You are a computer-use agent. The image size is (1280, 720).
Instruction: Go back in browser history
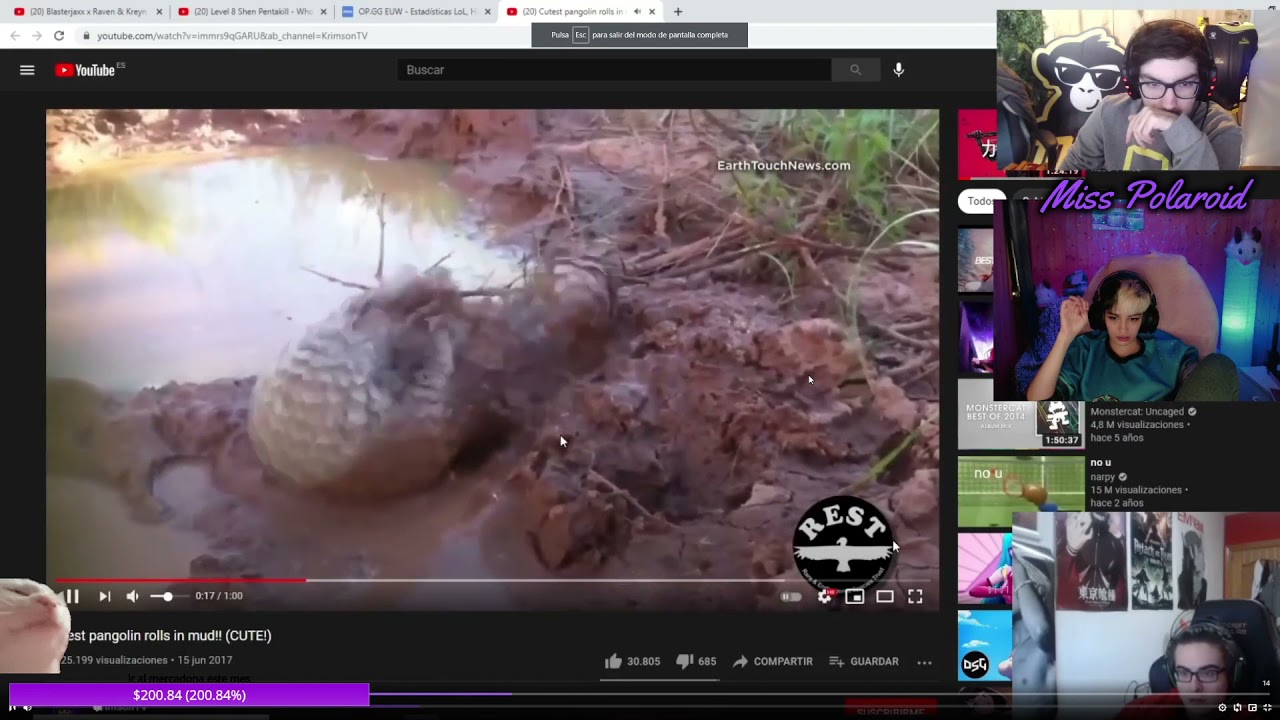[15, 35]
